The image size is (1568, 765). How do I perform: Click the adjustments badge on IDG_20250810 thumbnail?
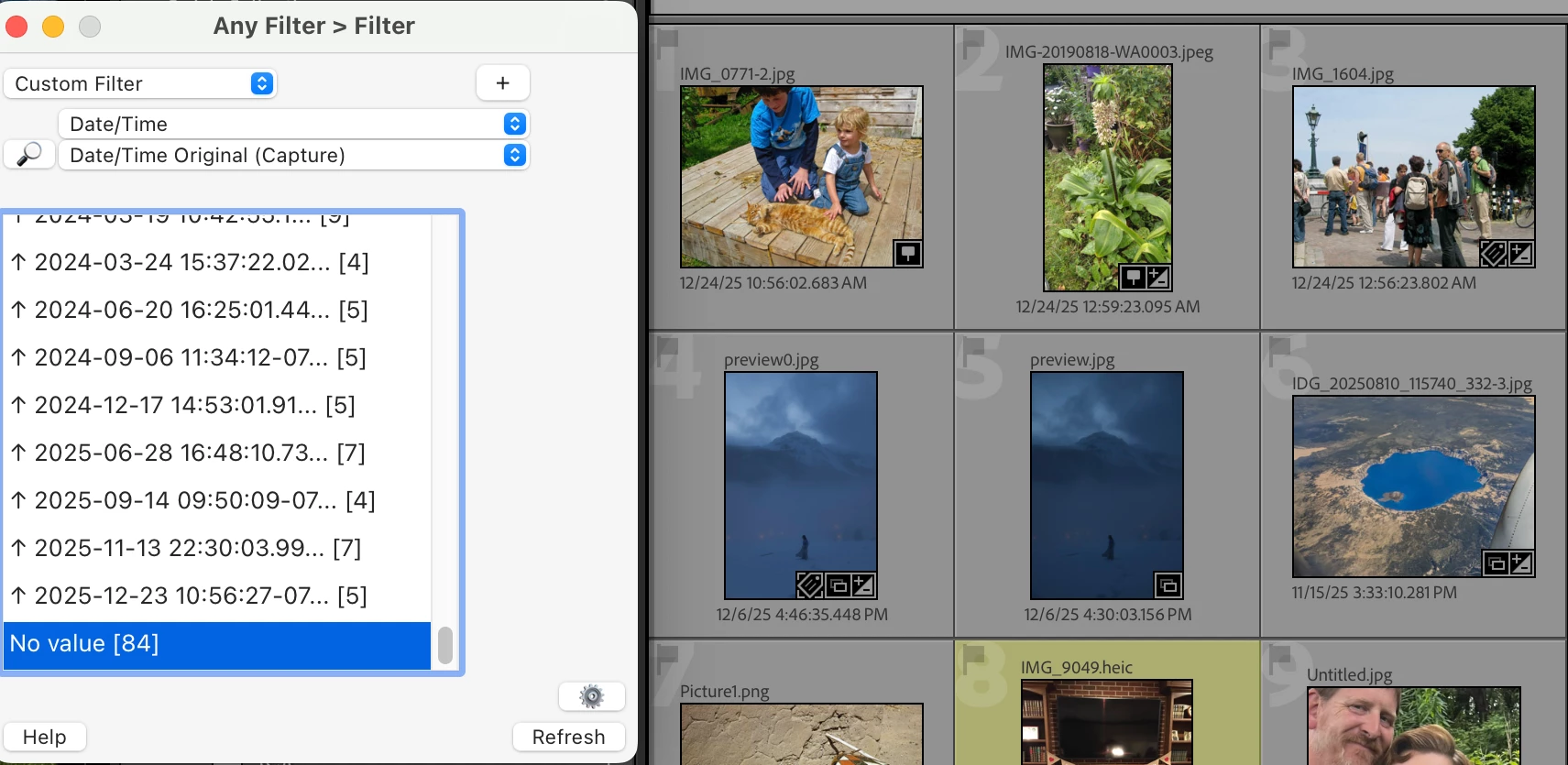click(1520, 563)
